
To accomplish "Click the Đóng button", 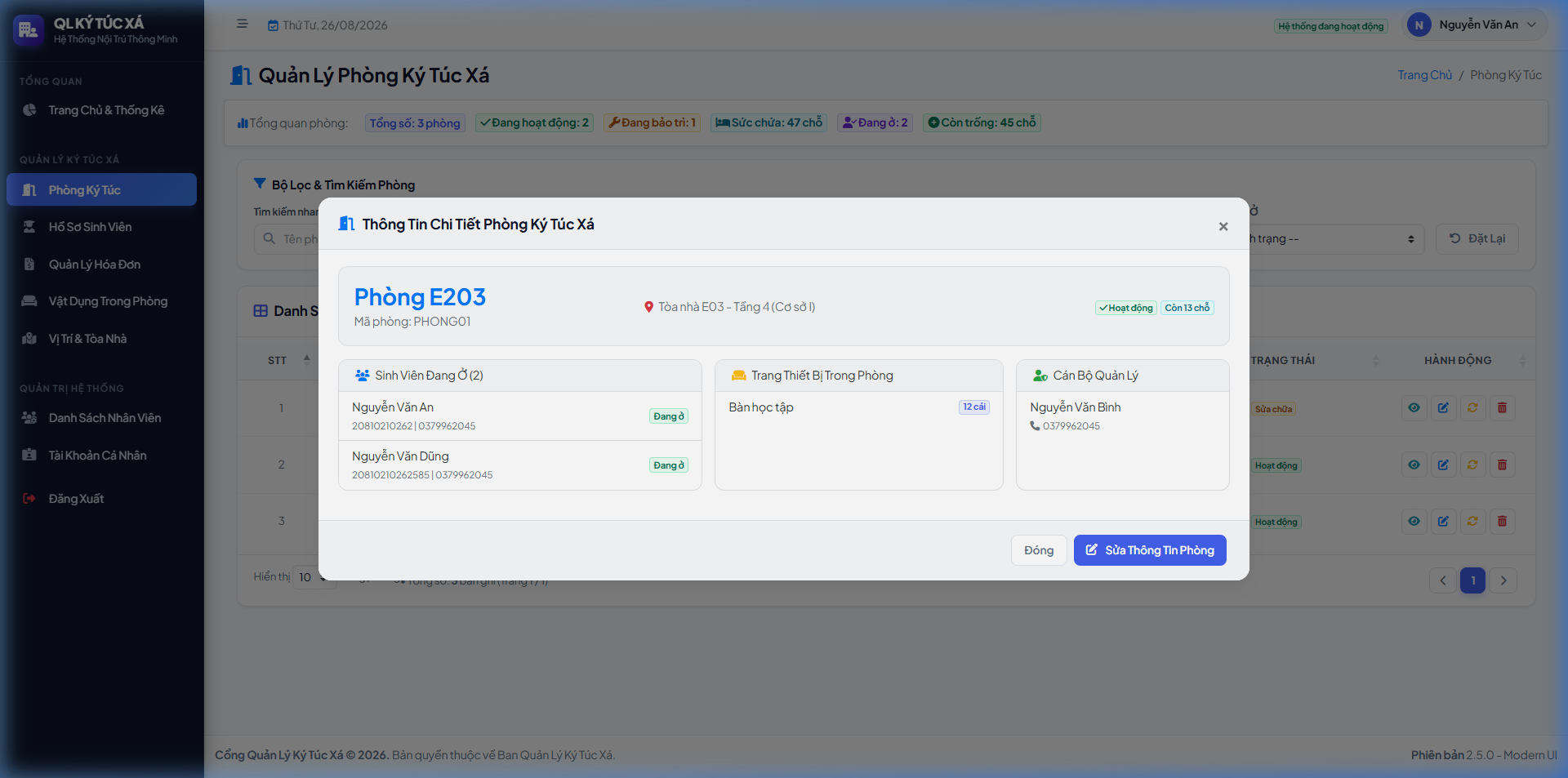I will coord(1039,550).
